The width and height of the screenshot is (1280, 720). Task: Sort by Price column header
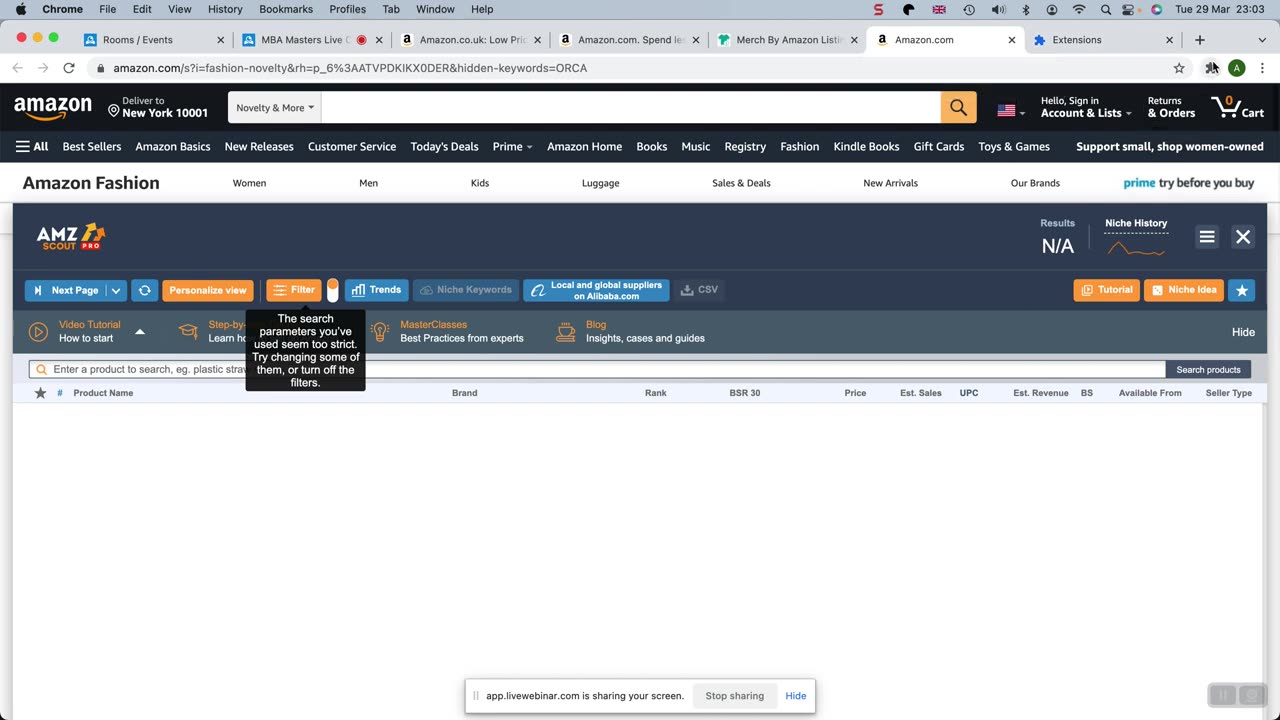click(855, 393)
